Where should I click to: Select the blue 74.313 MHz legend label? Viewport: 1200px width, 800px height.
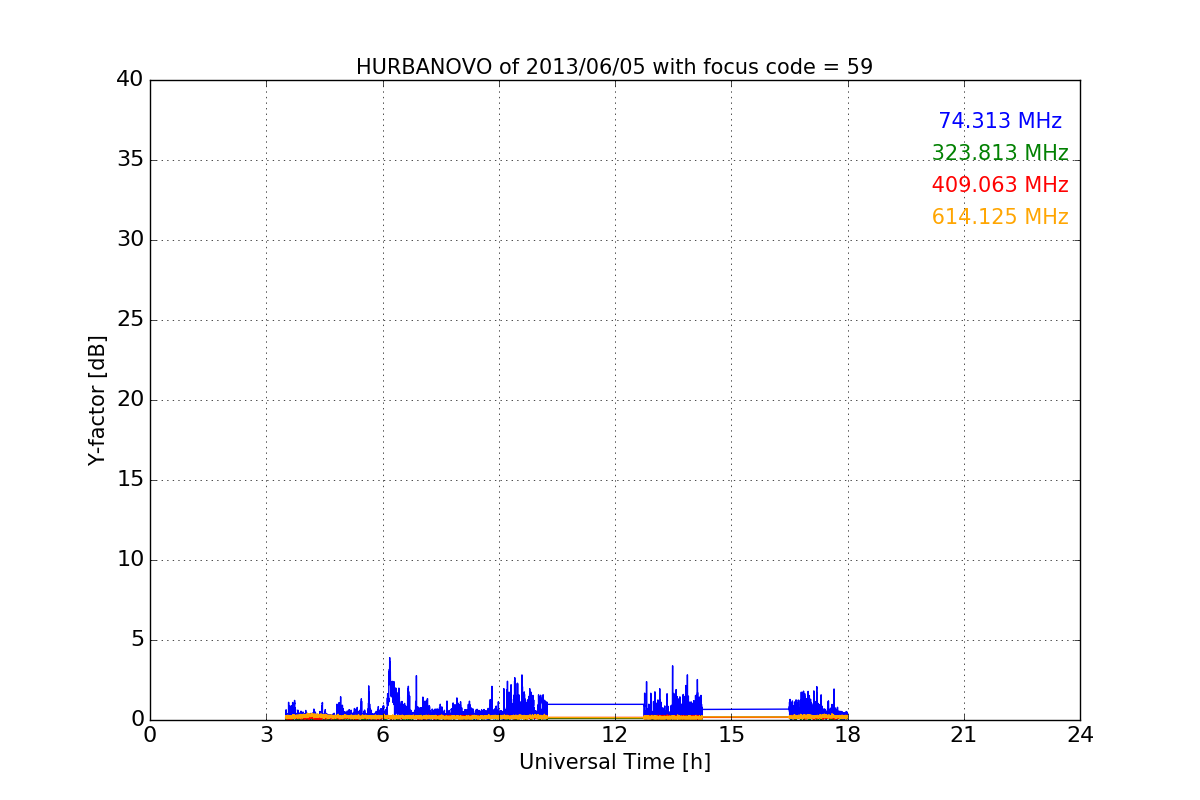[x=1000, y=121]
